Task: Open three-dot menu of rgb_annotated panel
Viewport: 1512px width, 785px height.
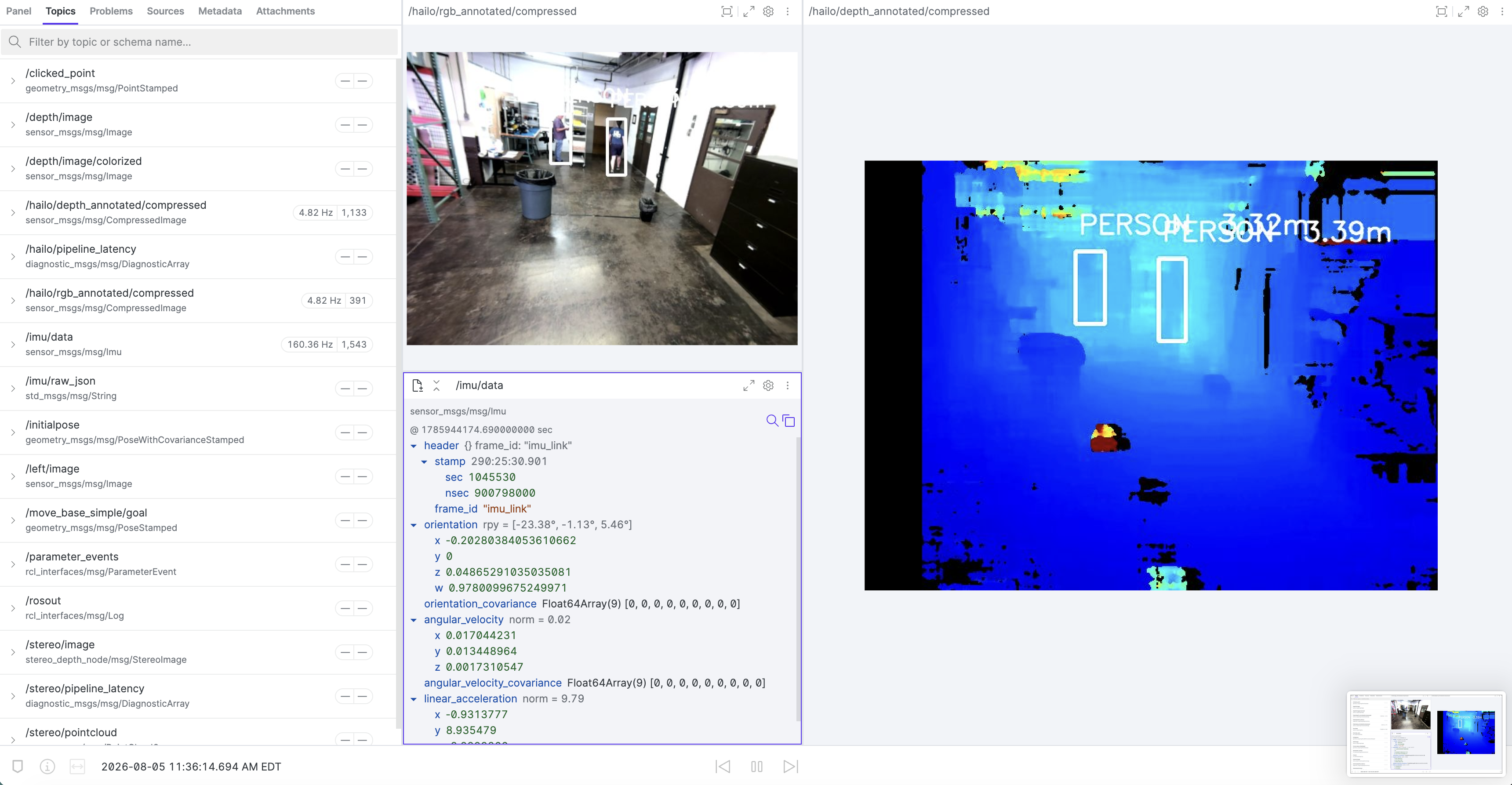Action: pyautogui.click(x=788, y=11)
